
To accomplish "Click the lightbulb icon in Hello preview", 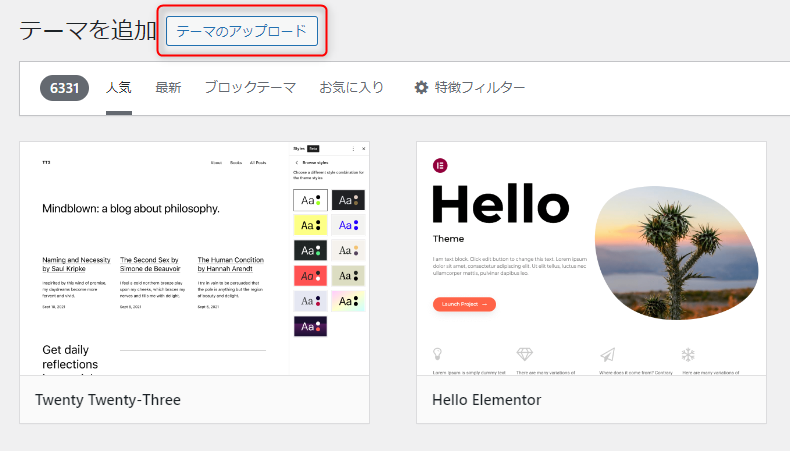I will click(438, 354).
